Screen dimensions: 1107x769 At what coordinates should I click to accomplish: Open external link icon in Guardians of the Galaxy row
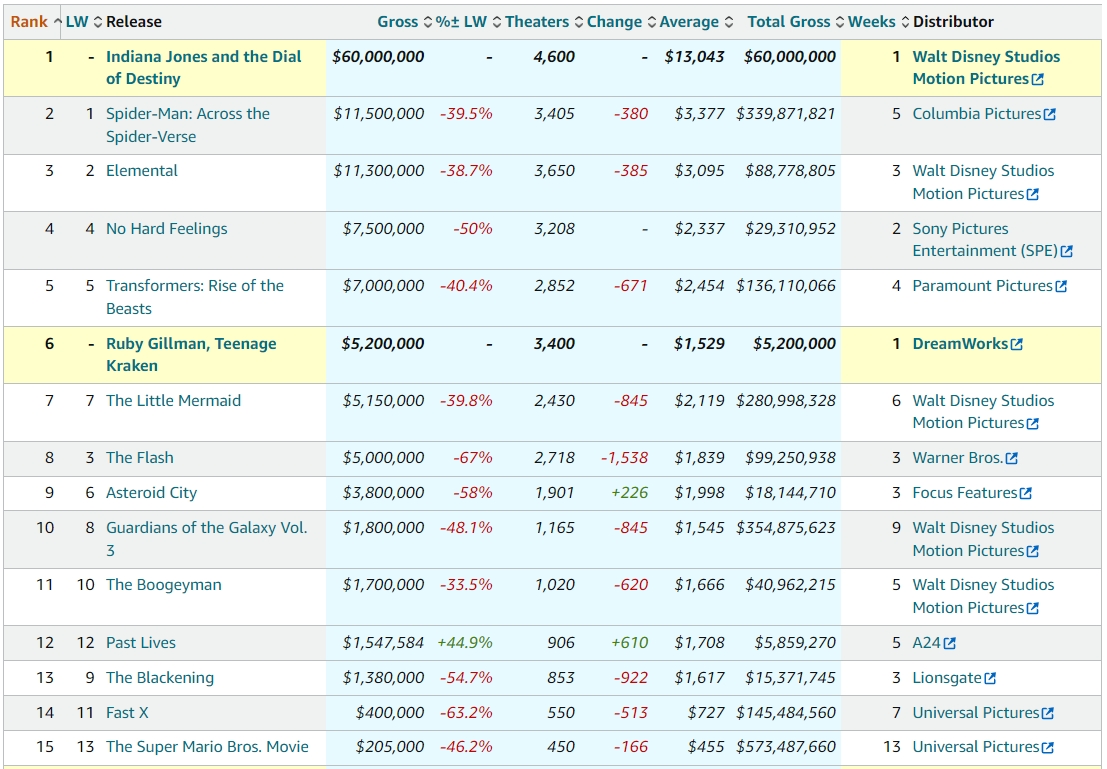1033,552
